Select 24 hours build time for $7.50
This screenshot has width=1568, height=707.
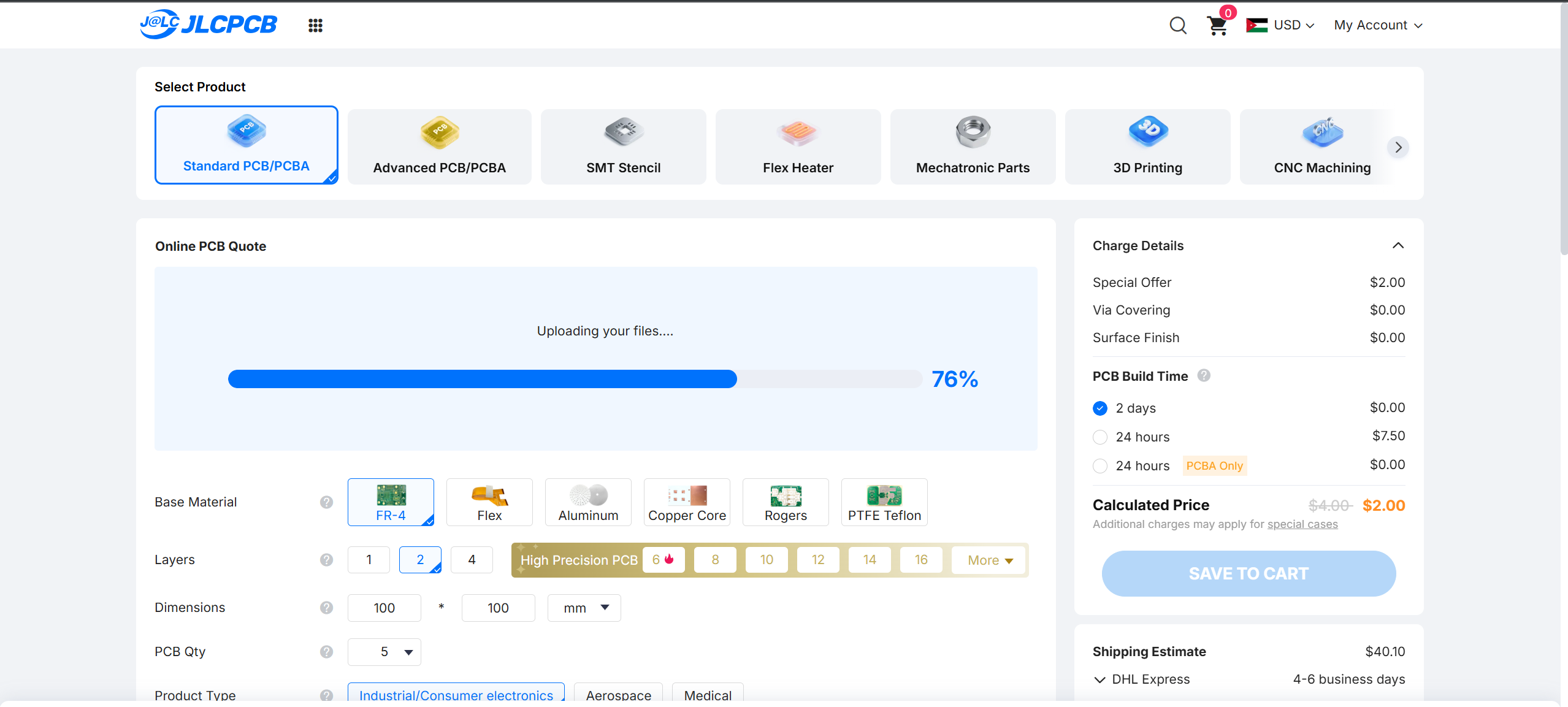[x=1100, y=437]
